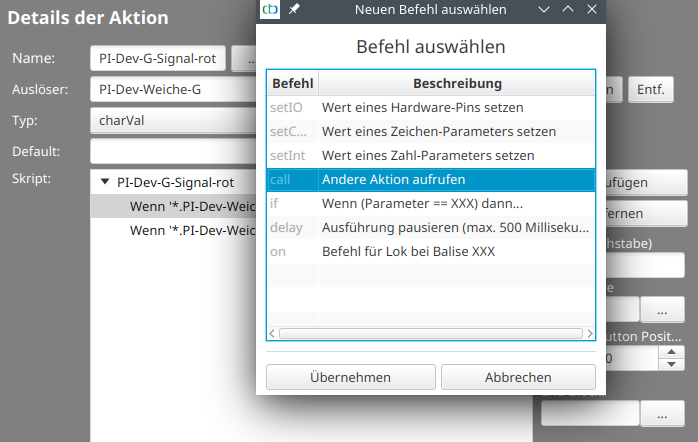This screenshot has height=442, width=698.
Task: Minimize the Neuen Befehl auswählen dialog
Action: tap(544, 10)
